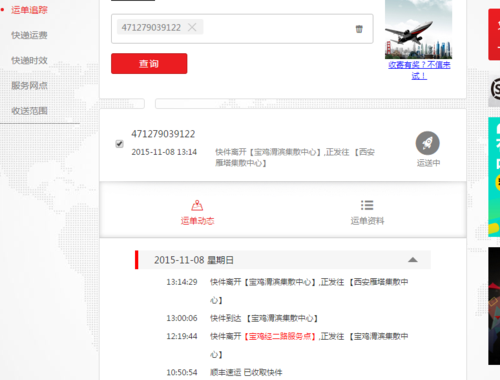Image resolution: width=500 pixels, height=380 pixels.
Task: Click the tracking number input box
Action: click(242, 29)
